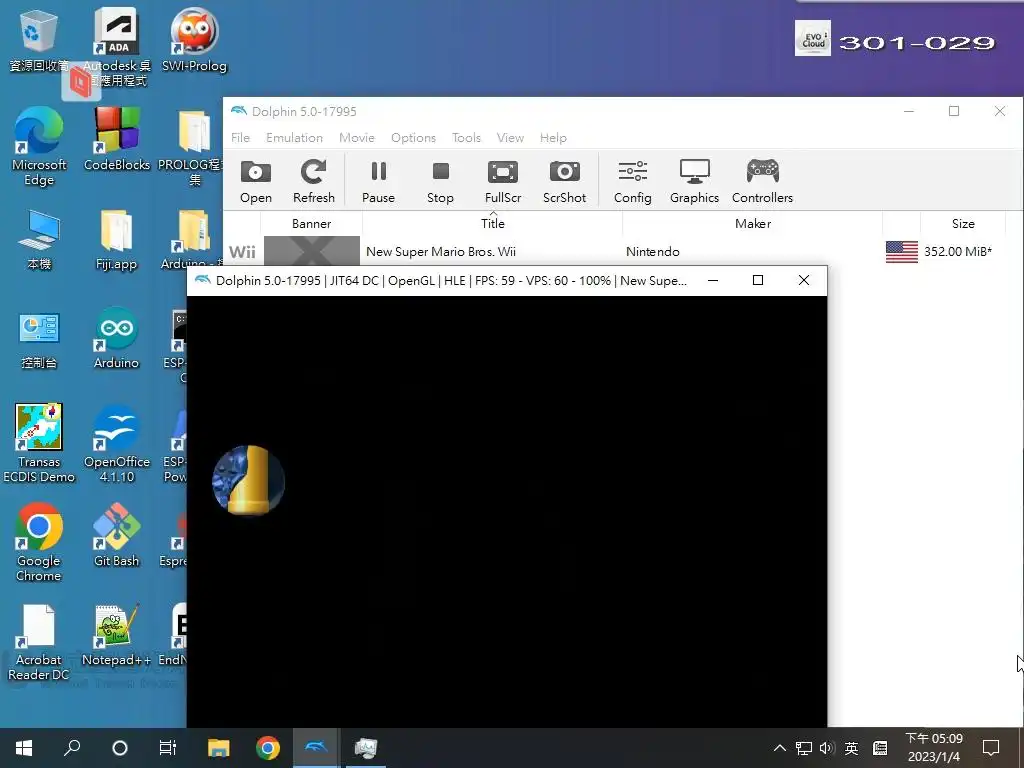
Task: Show hidden system tray icons
Action: pos(780,748)
